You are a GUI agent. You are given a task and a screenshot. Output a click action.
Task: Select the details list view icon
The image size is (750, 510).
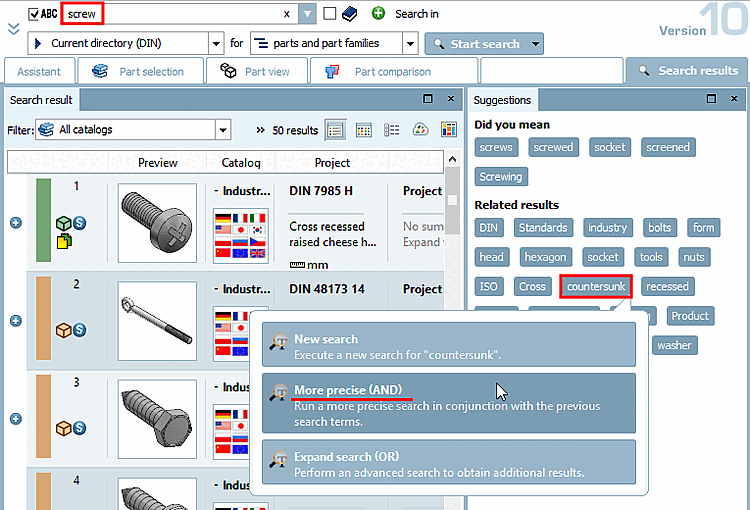click(x=392, y=130)
